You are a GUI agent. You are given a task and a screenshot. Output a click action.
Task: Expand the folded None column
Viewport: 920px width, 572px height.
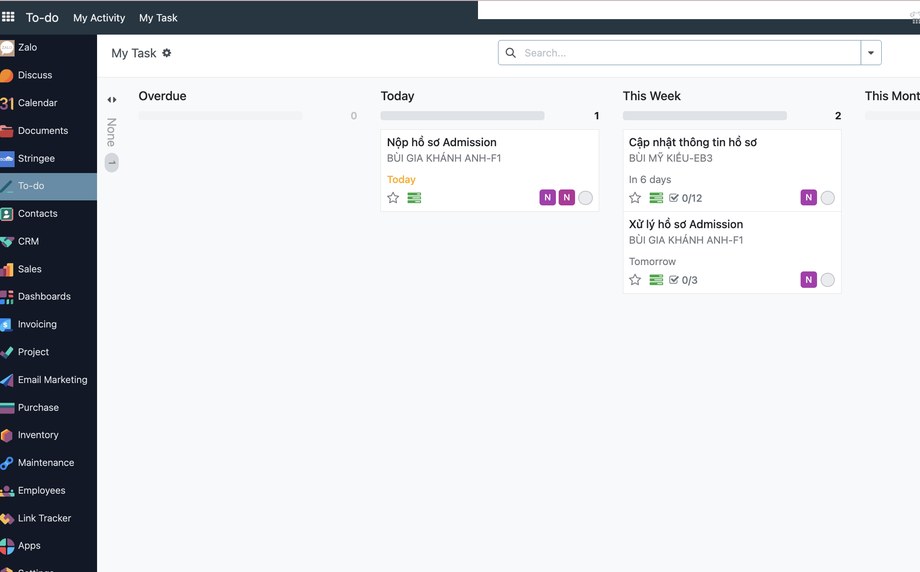111,100
